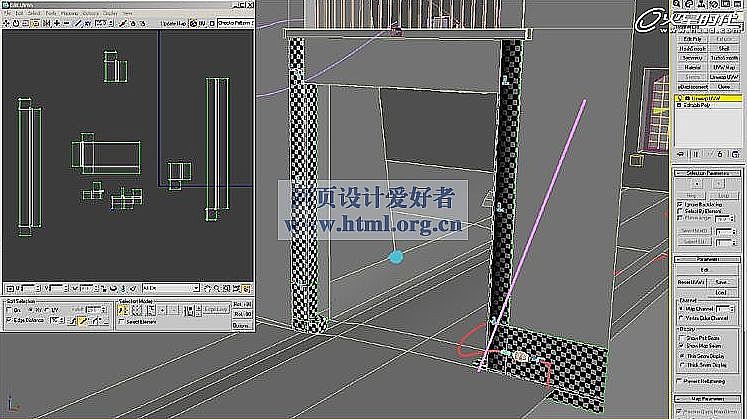The image size is (747, 419).
Task: Toggle the highlighted Freeform Mode tool
Action: [35, 23]
